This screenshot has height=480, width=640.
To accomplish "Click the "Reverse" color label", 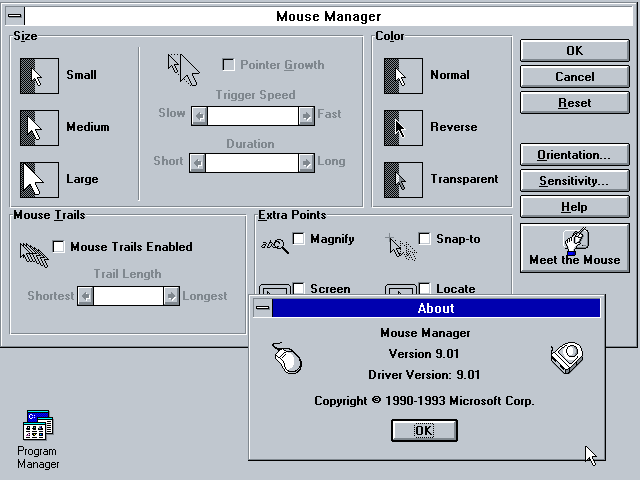I will coord(454,127).
